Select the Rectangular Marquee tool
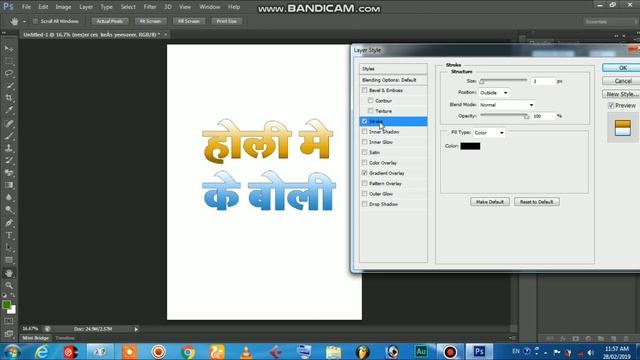The width and height of the screenshot is (640, 360). pyautogui.click(x=9, y=61)
